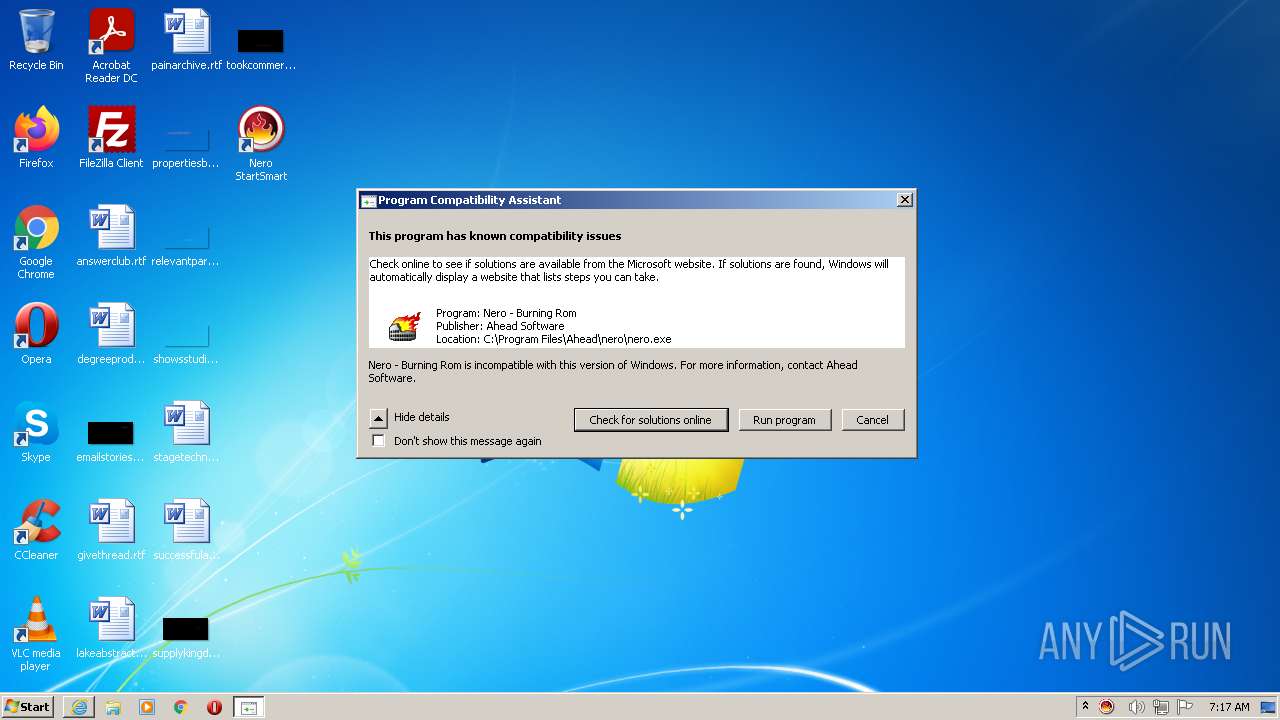
Task: Click Check for solutions online
Action: click(650, 420)
